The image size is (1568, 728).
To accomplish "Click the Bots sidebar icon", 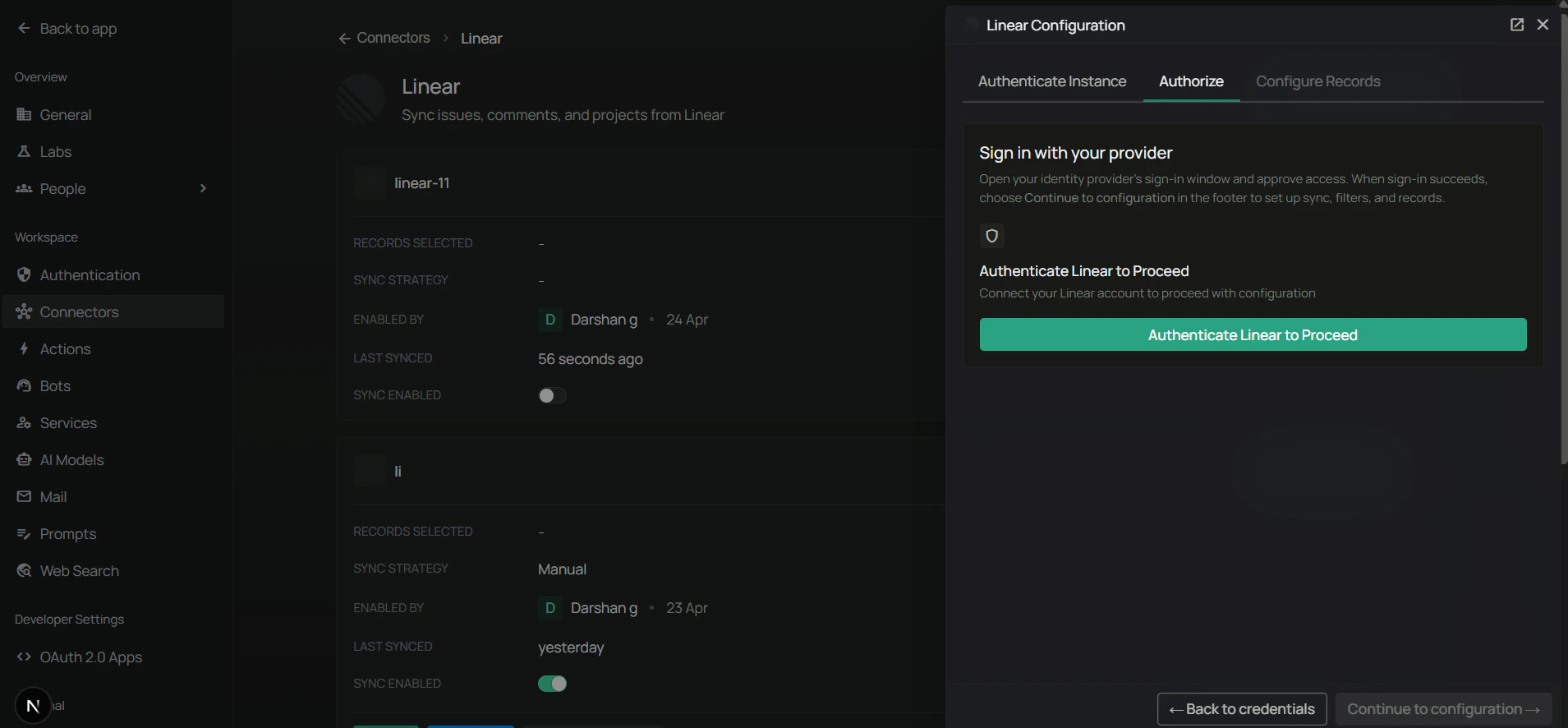I will pyautogui.click(x=24, y=385).
